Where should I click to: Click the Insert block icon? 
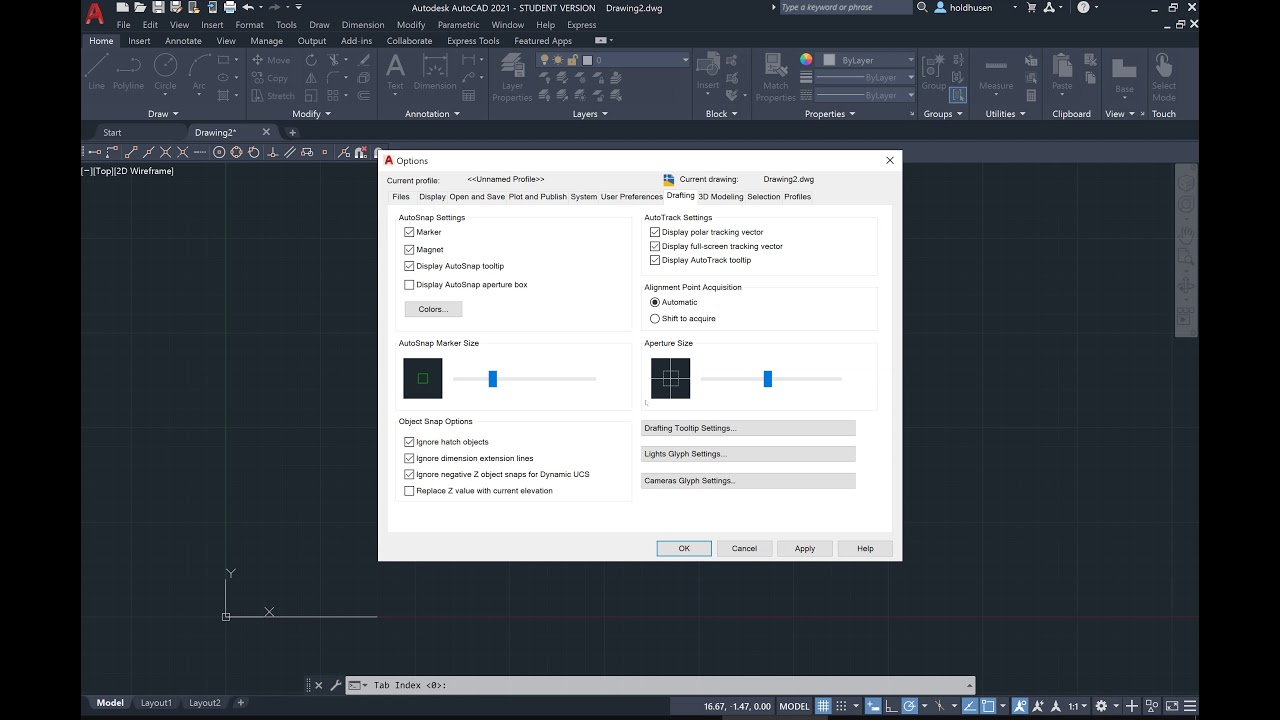click(x=708, y=71)
